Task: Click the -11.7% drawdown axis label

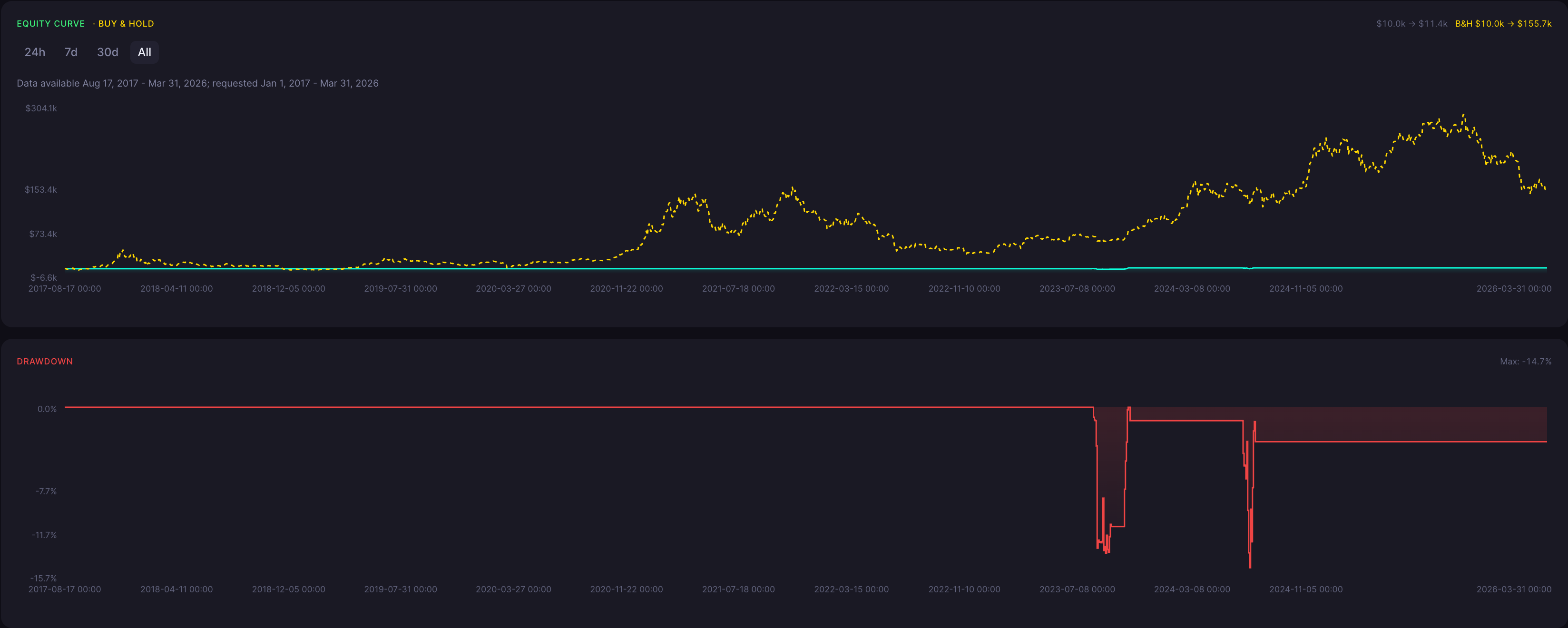Action: pos(44,535)
